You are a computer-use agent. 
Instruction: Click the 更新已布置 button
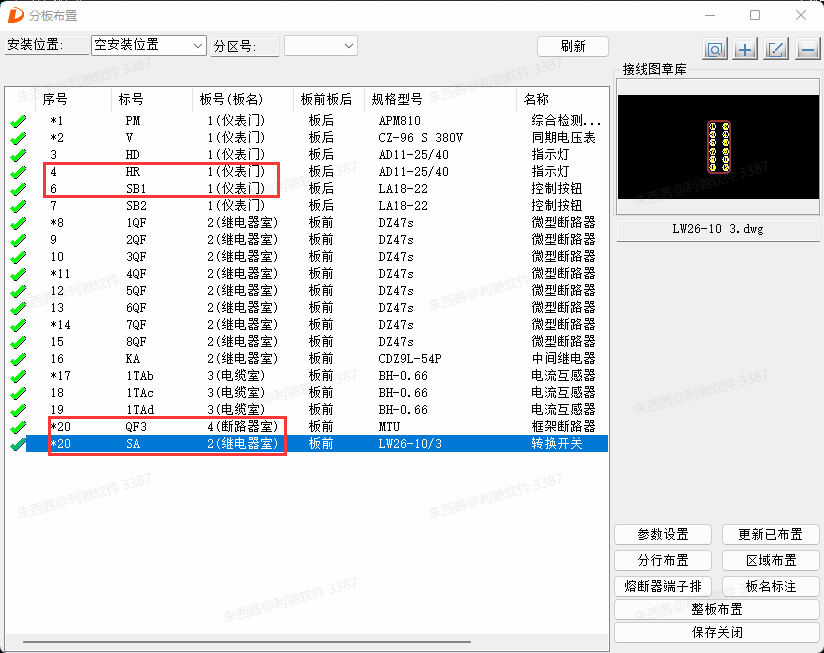[770, 535]
